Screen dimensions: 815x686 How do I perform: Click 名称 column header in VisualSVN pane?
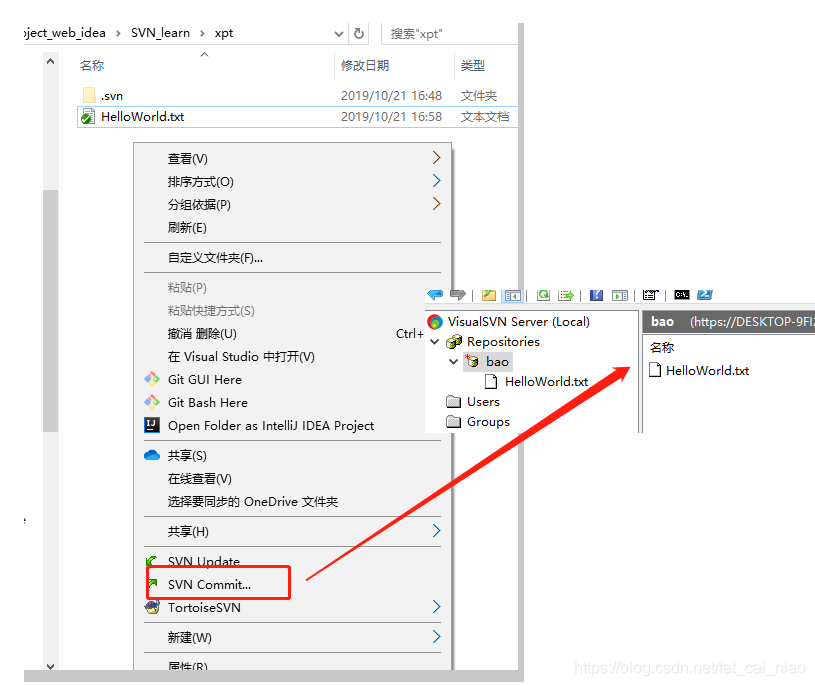pos(662,347)
